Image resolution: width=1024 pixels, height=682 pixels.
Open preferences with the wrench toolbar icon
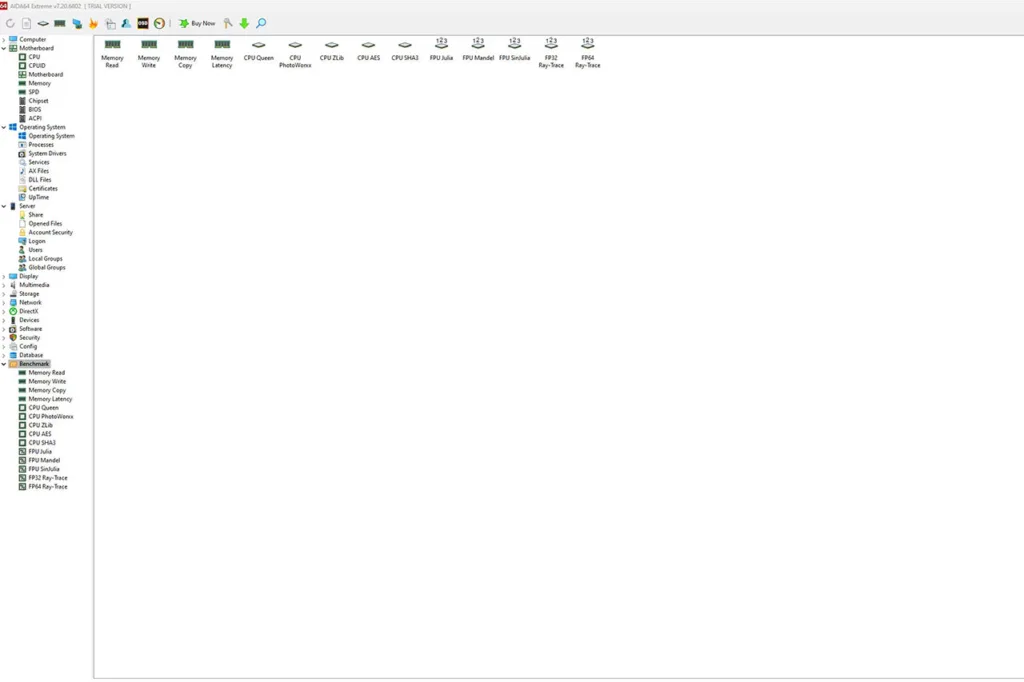(228, 24)
